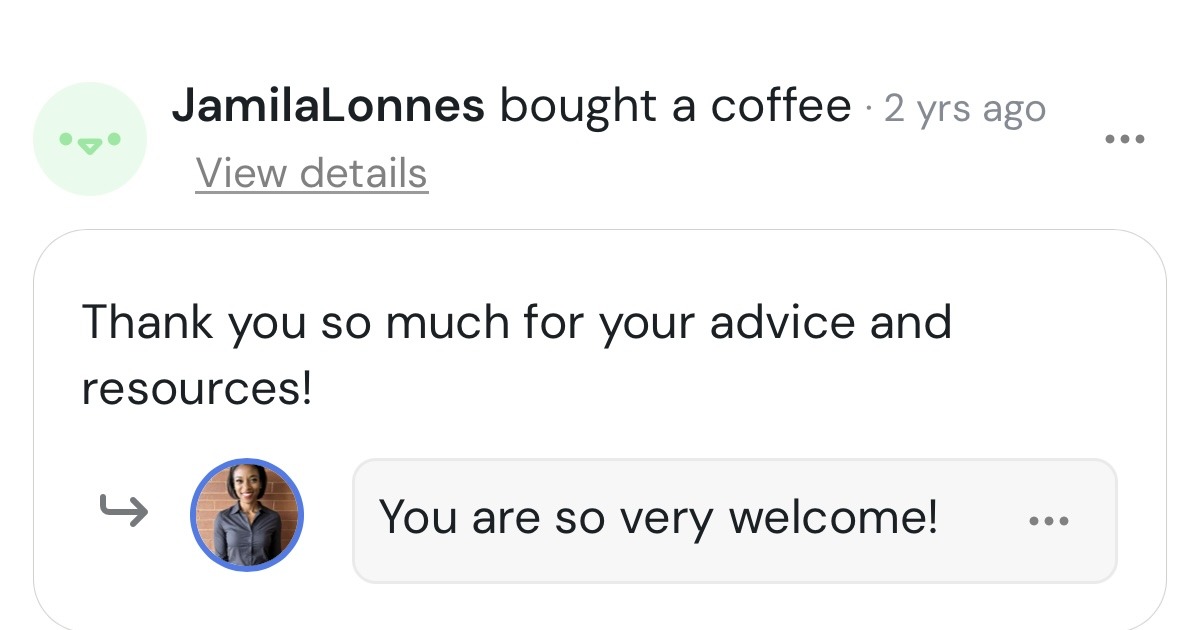Open the three-dot options inside the reply bubble

click(x=1048, y=521)
